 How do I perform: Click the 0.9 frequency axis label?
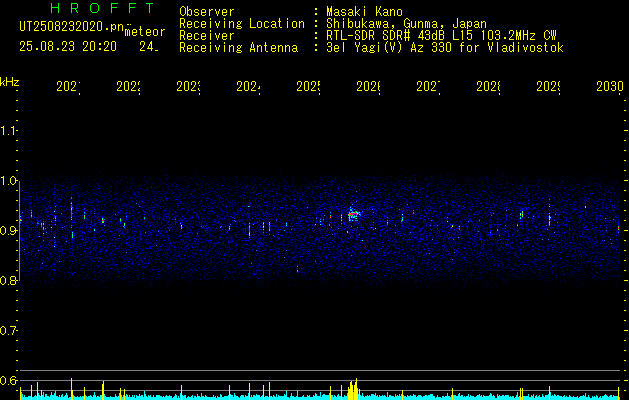coord(9,231)
